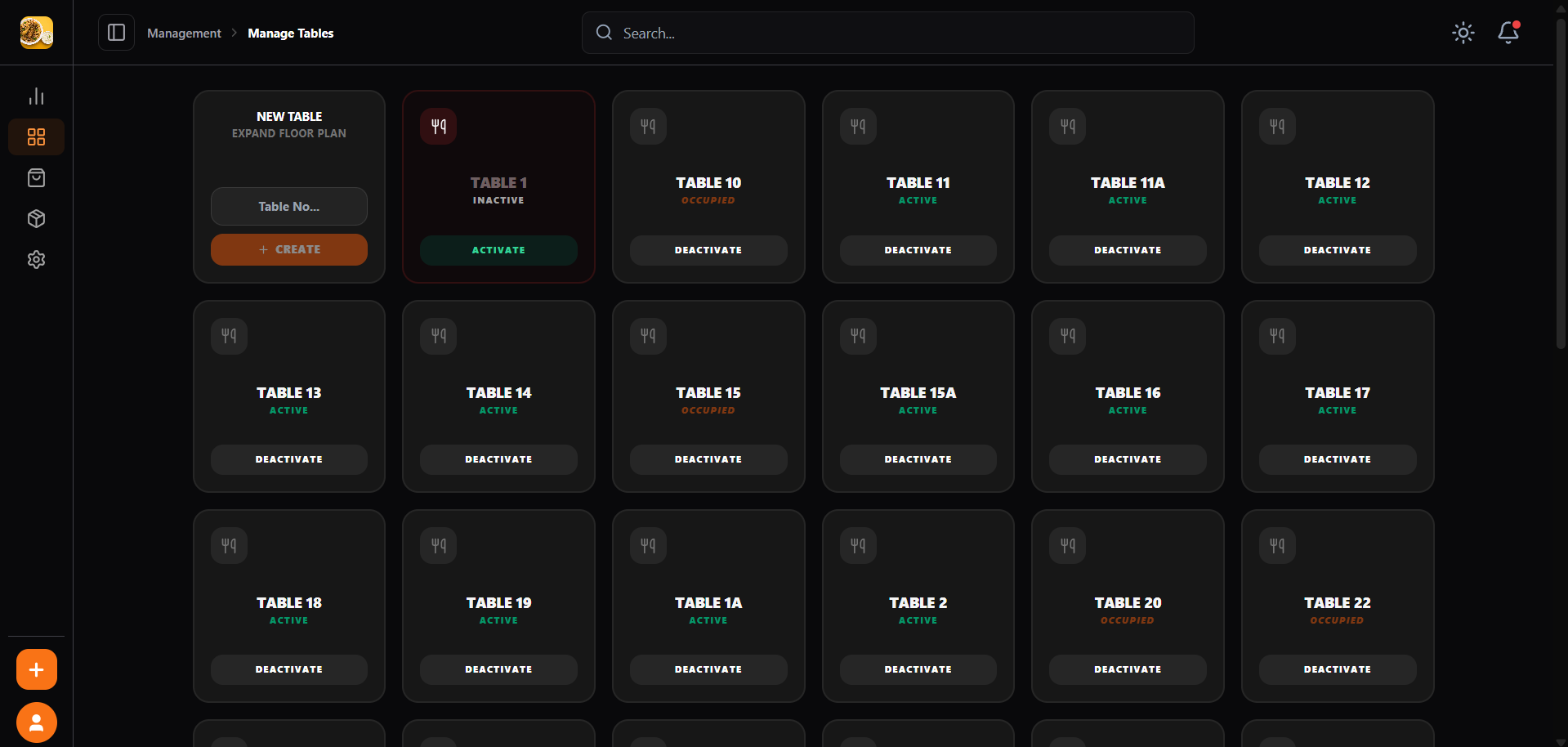The height and width of the screenshot is (747, 1568).
Task: Deactivate Table 16
Action: [x=1128, y=459]
